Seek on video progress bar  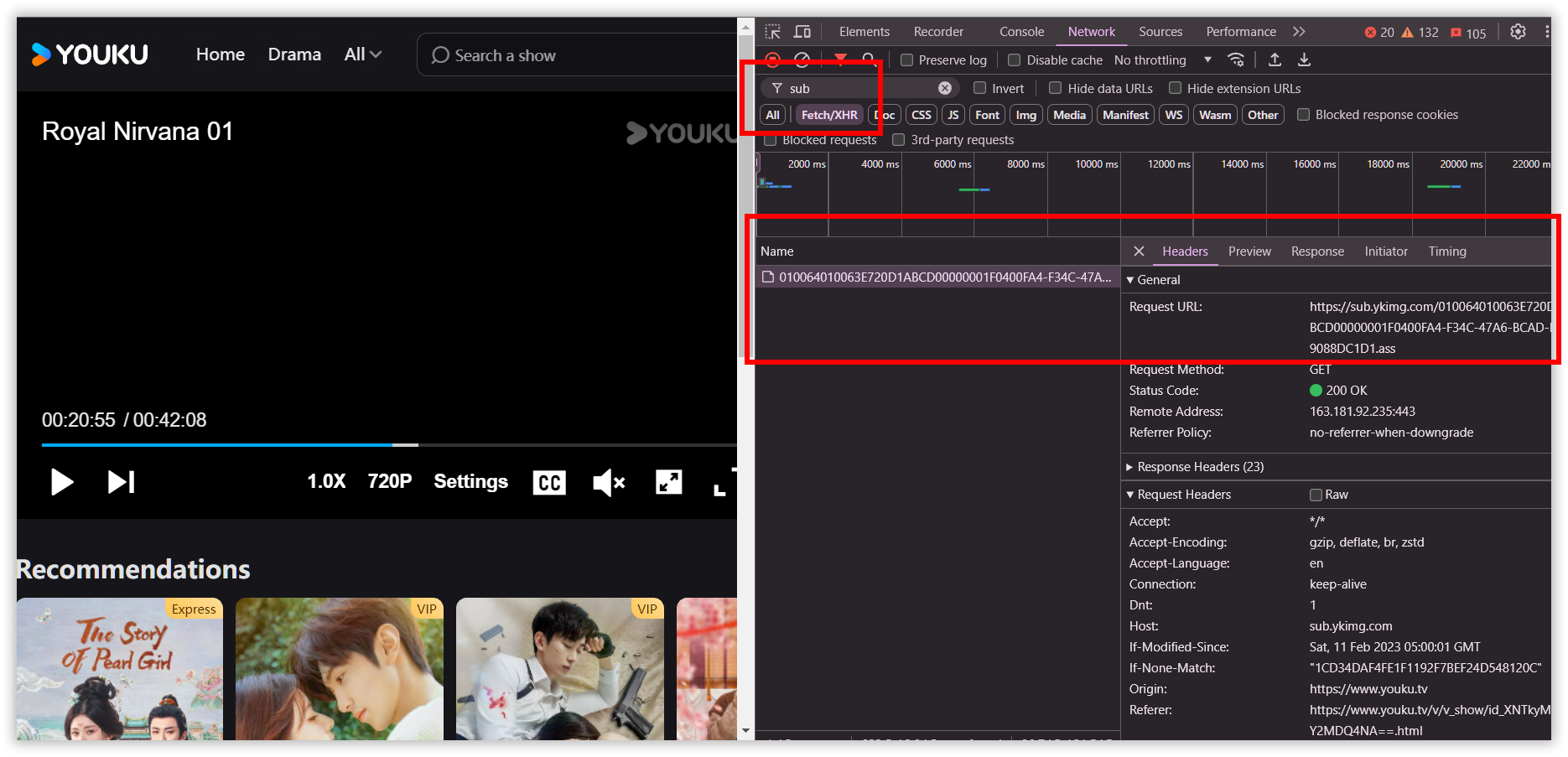[x=389, y=444]
